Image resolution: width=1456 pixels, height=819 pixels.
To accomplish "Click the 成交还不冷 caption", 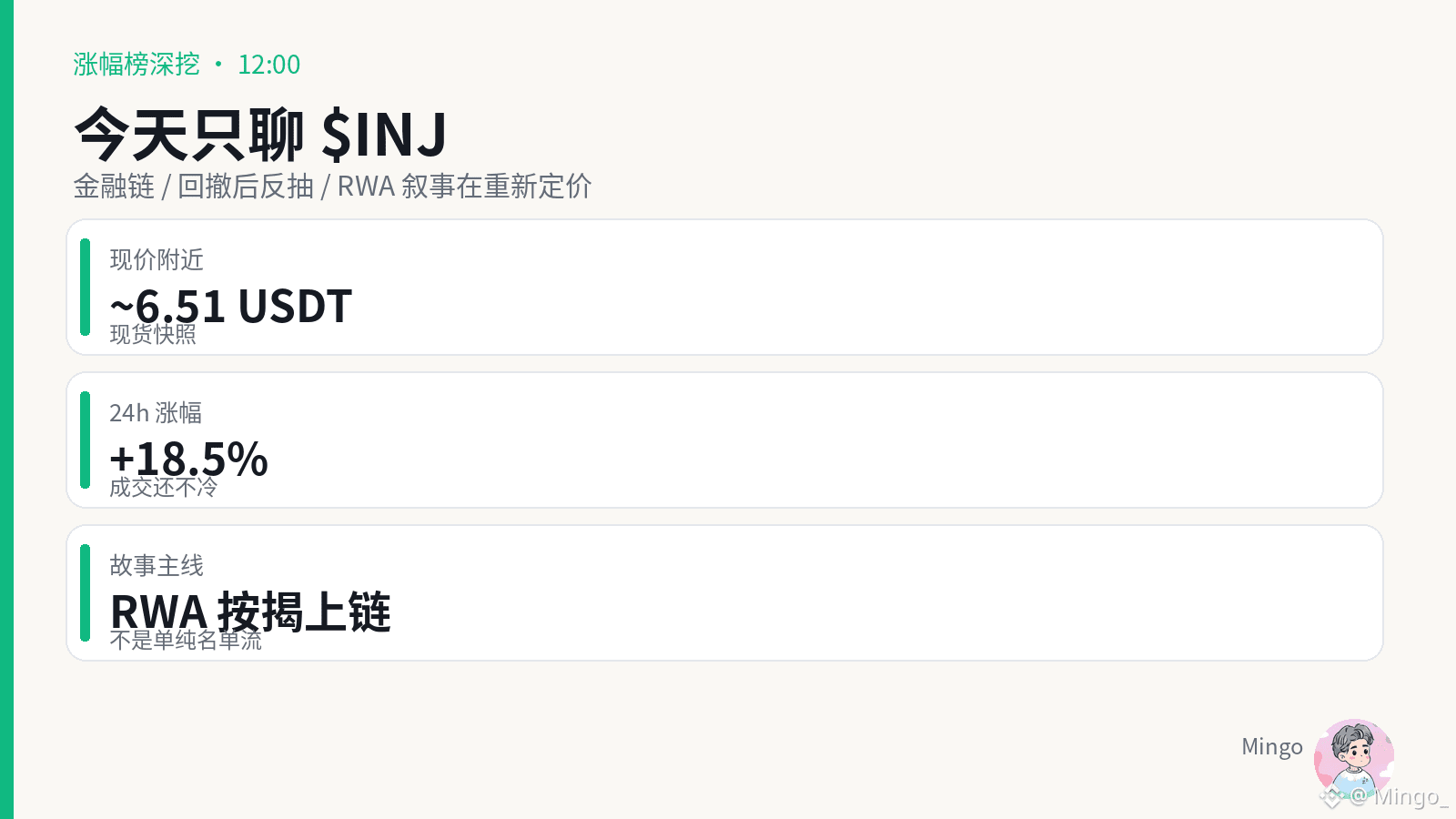I will (164, 488).
